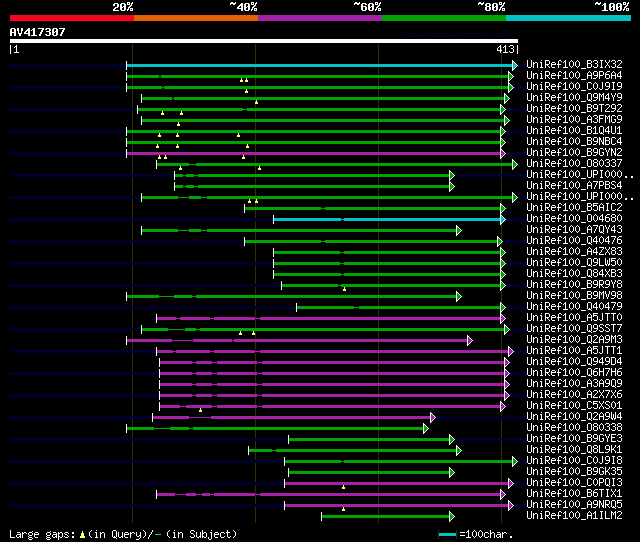Select the UniRef100_B9R9Y8 label
640x542 pixels.
(x=574, y=285)
